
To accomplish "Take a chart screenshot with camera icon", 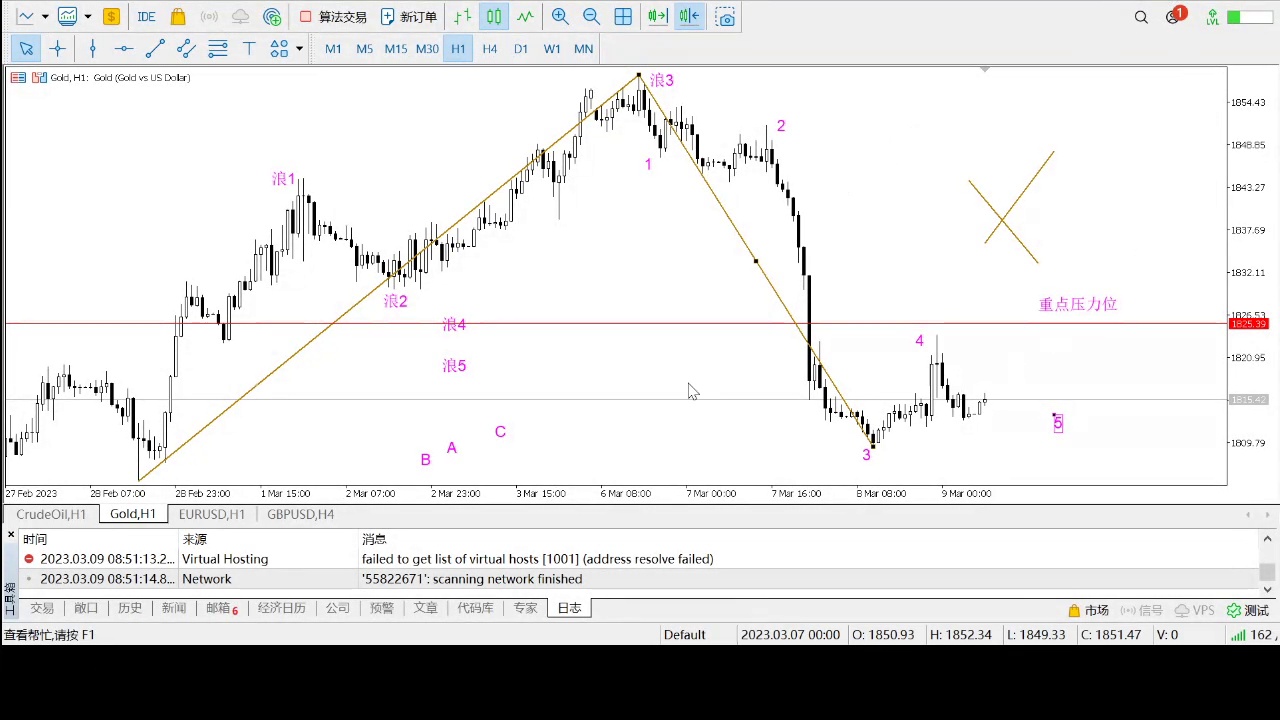I will 726,17.
